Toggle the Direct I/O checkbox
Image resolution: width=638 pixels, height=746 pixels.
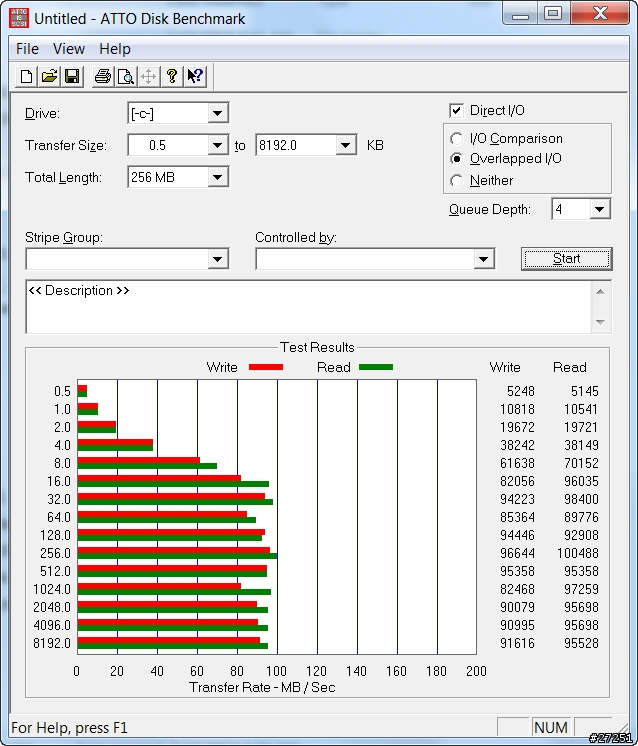click(456, 111)
